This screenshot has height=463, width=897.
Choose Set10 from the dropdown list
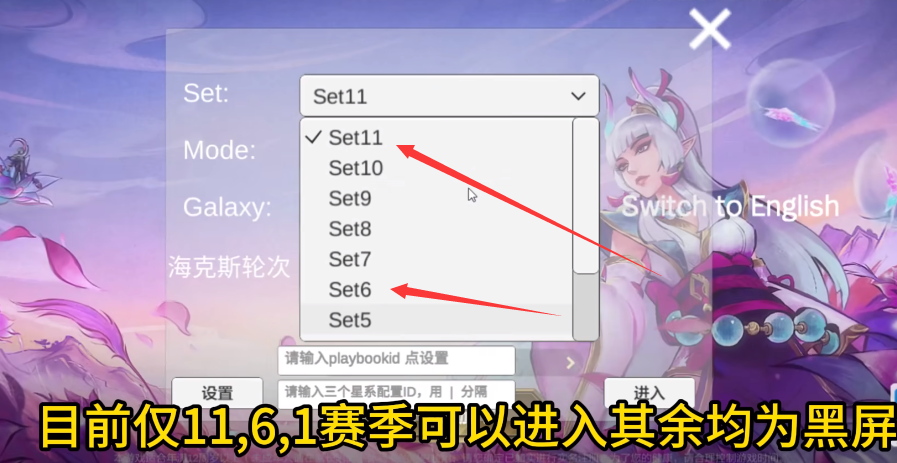point(436,168)
